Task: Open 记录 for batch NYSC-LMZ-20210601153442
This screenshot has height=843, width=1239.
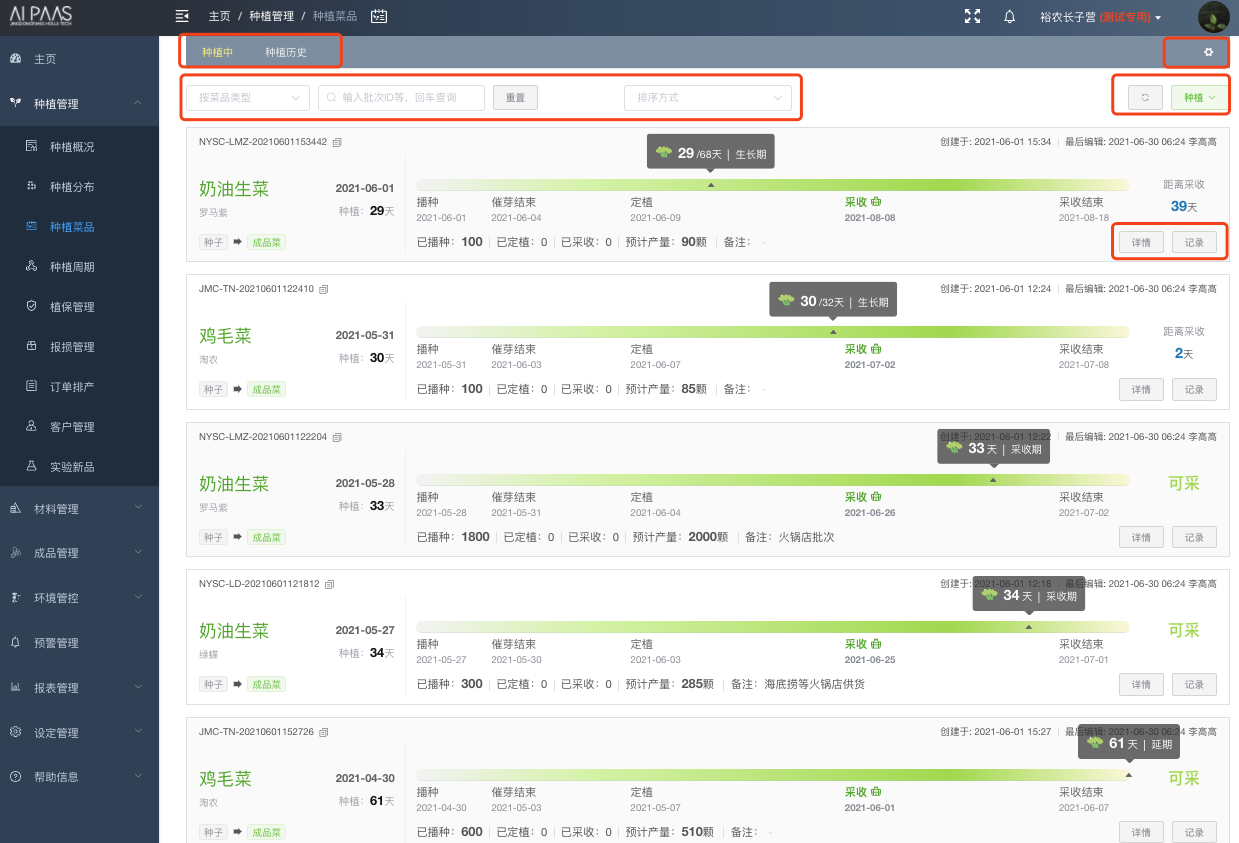Action: coord(1194,242)
